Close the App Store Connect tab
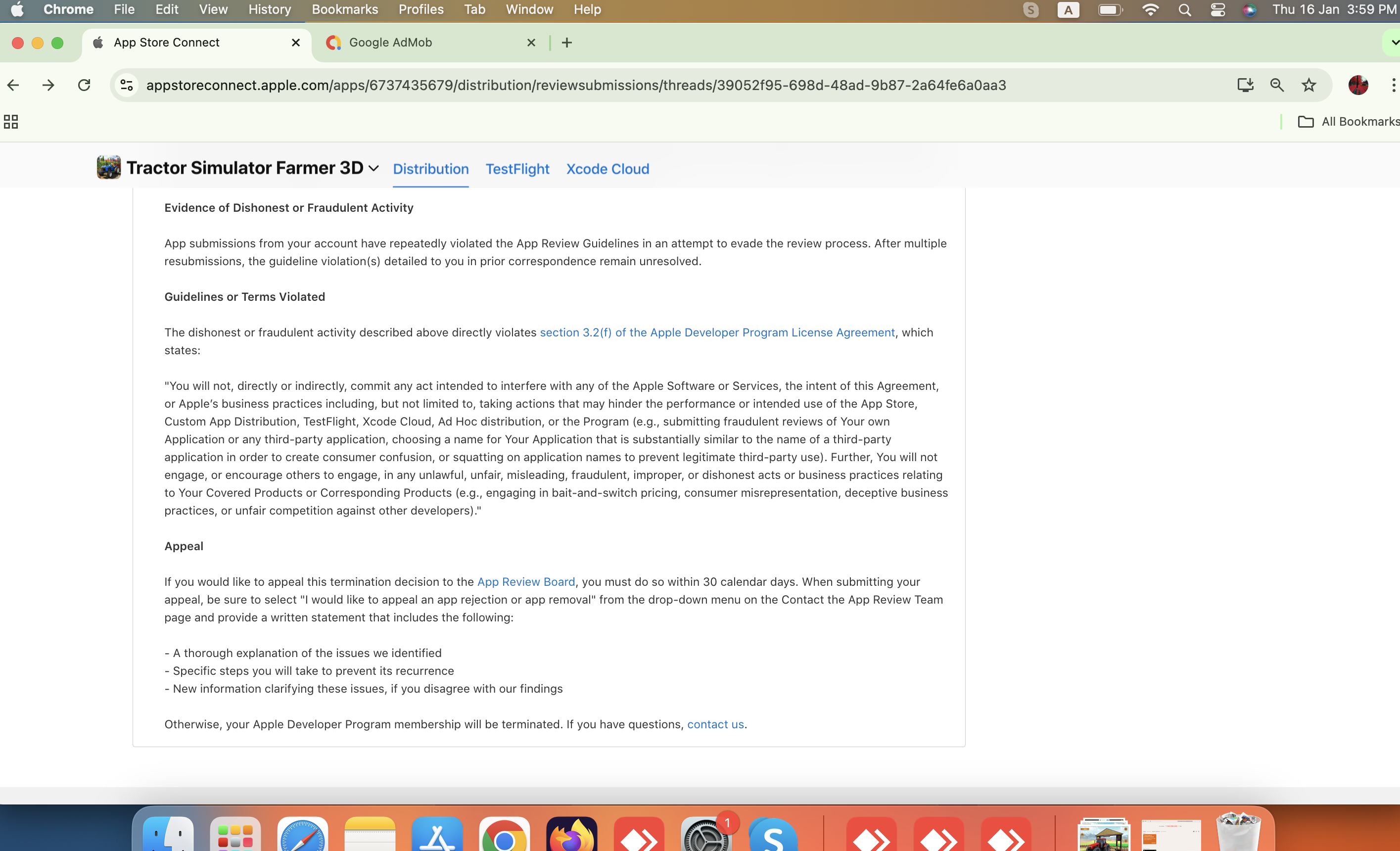This screenshot has width=1400, height=851. (x=295, y=43)
